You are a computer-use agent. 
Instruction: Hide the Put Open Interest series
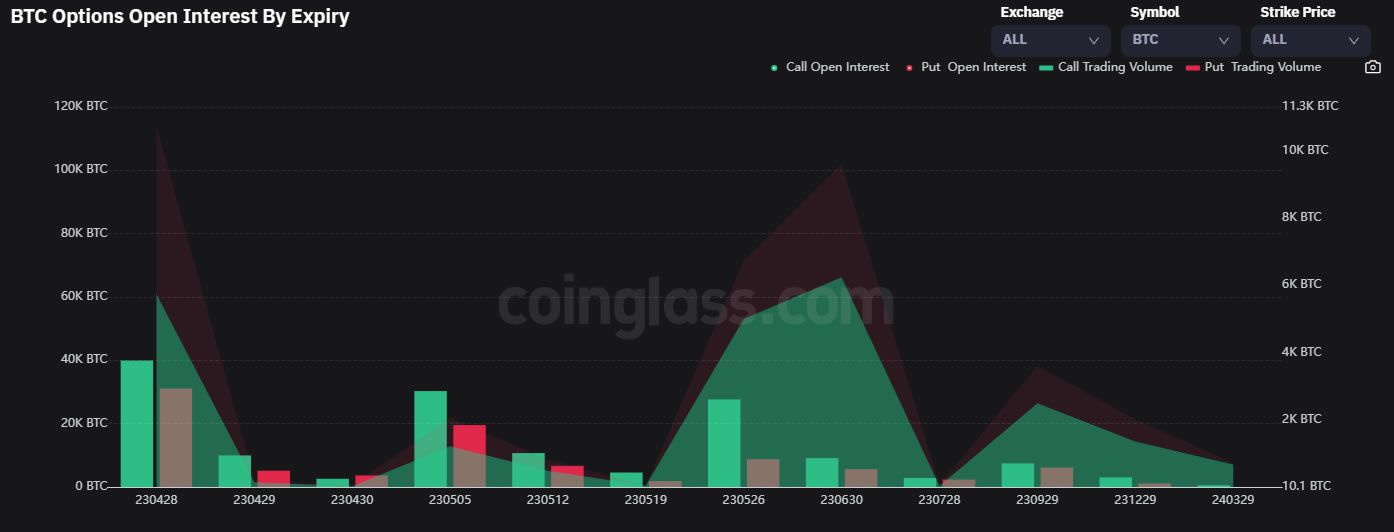(x=965, y=67)
